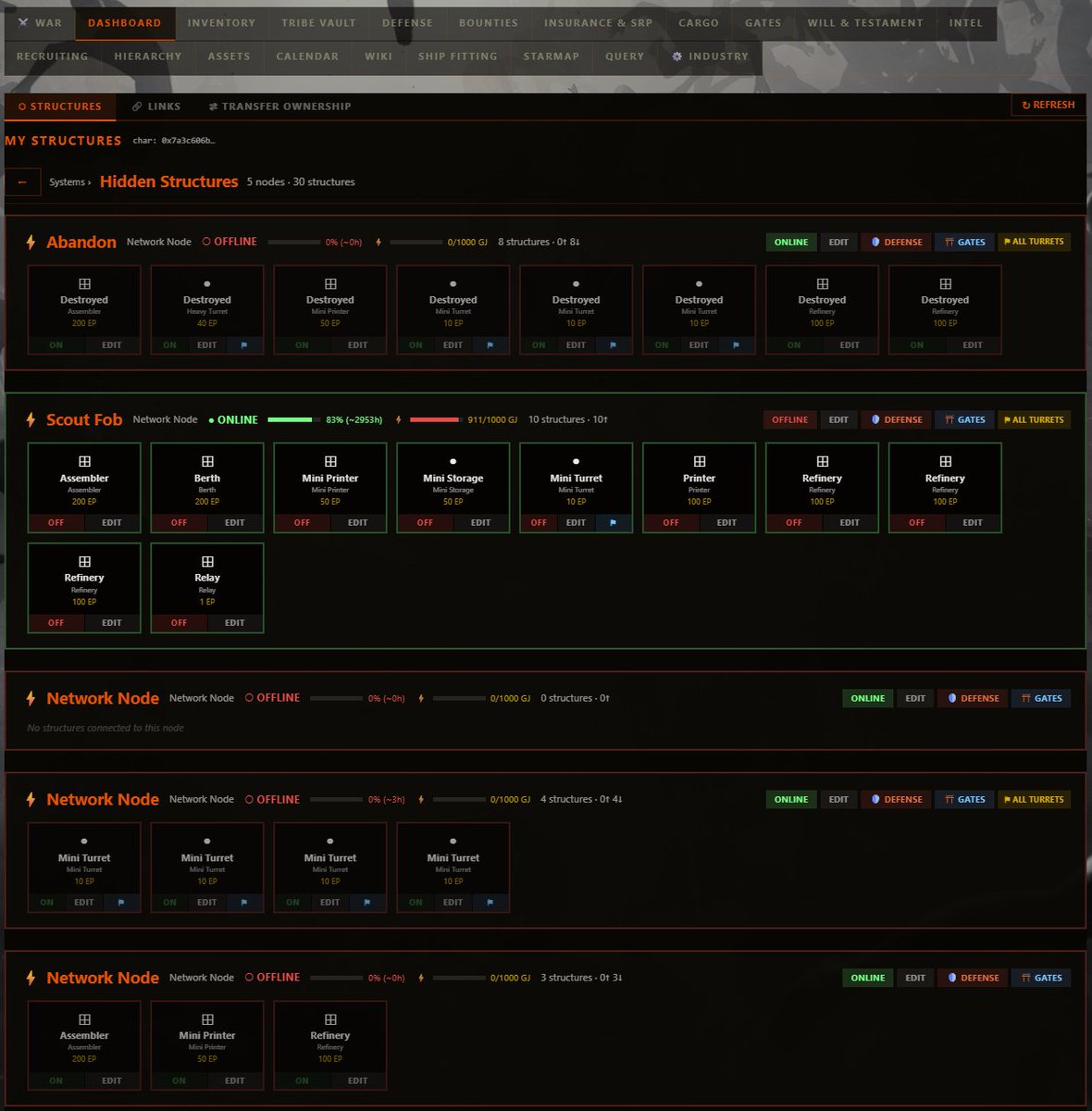
Task: Toggle OFF switch on Scout Fob Mini Printer
Action: coord(303,523)
